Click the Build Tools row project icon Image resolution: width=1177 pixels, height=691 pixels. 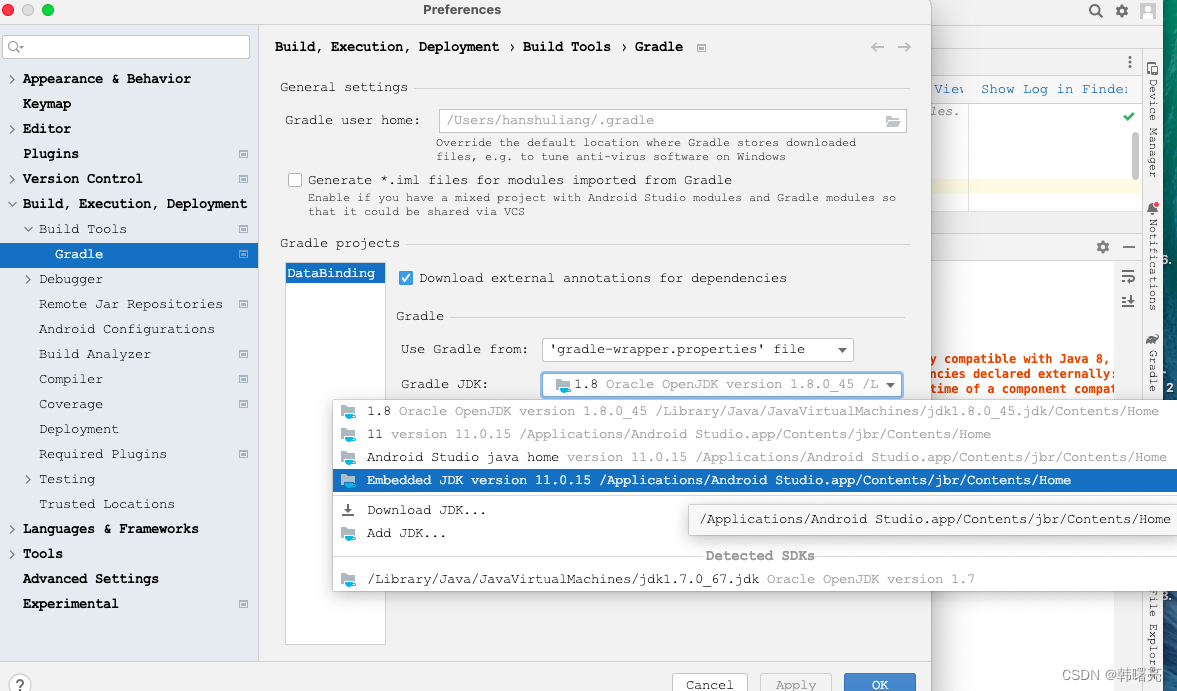coord(243,229)
